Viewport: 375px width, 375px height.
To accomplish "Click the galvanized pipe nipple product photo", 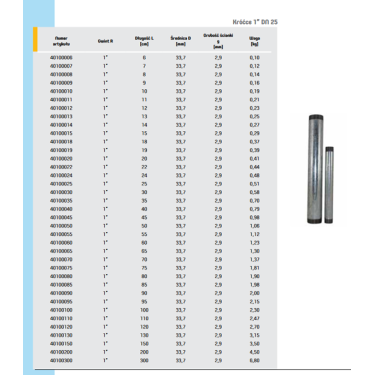I will [320, 169].
